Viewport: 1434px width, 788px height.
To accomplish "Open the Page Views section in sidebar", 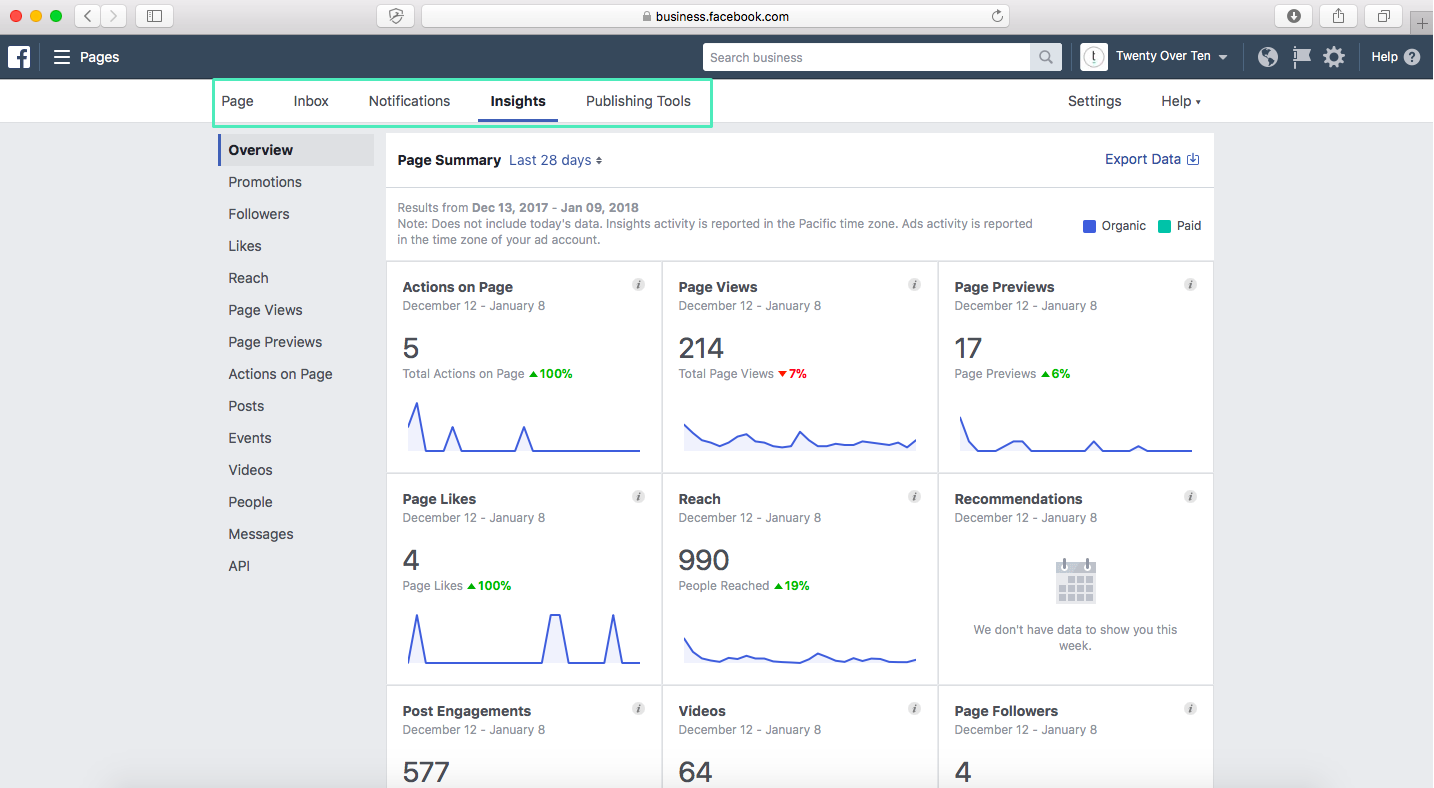I will pos(264,309).
